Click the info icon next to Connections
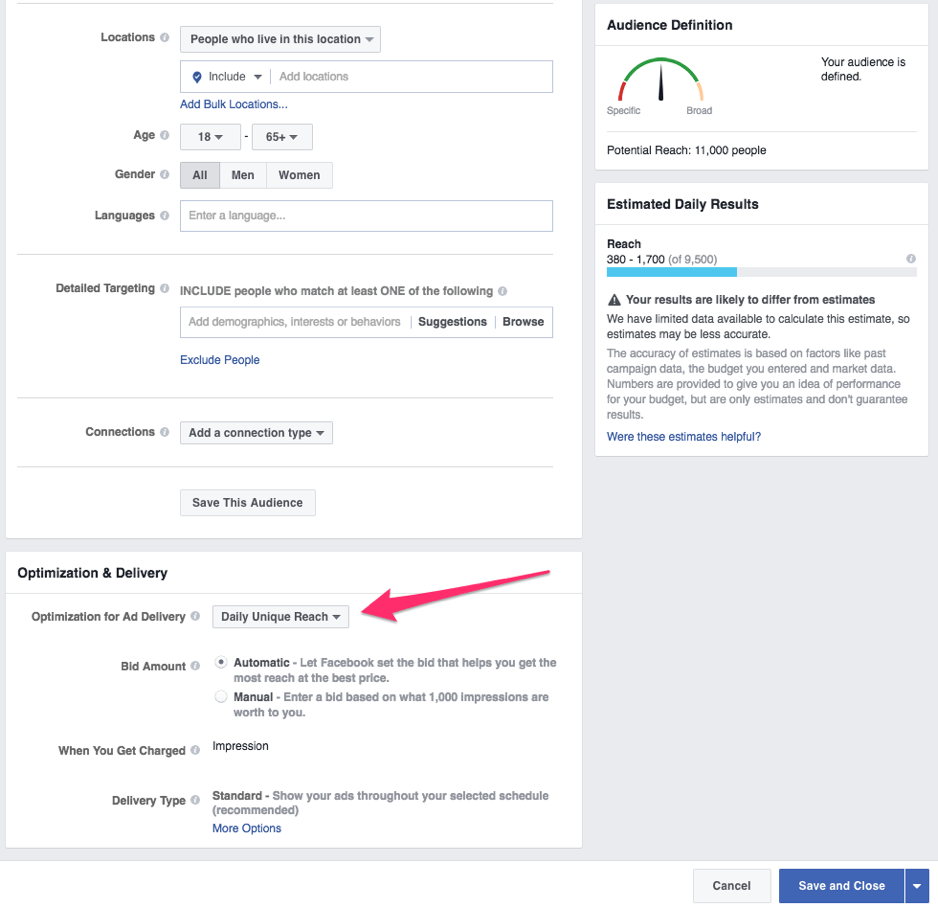The width and height of the screenshot is (938, 908). (x=165, y=432)
